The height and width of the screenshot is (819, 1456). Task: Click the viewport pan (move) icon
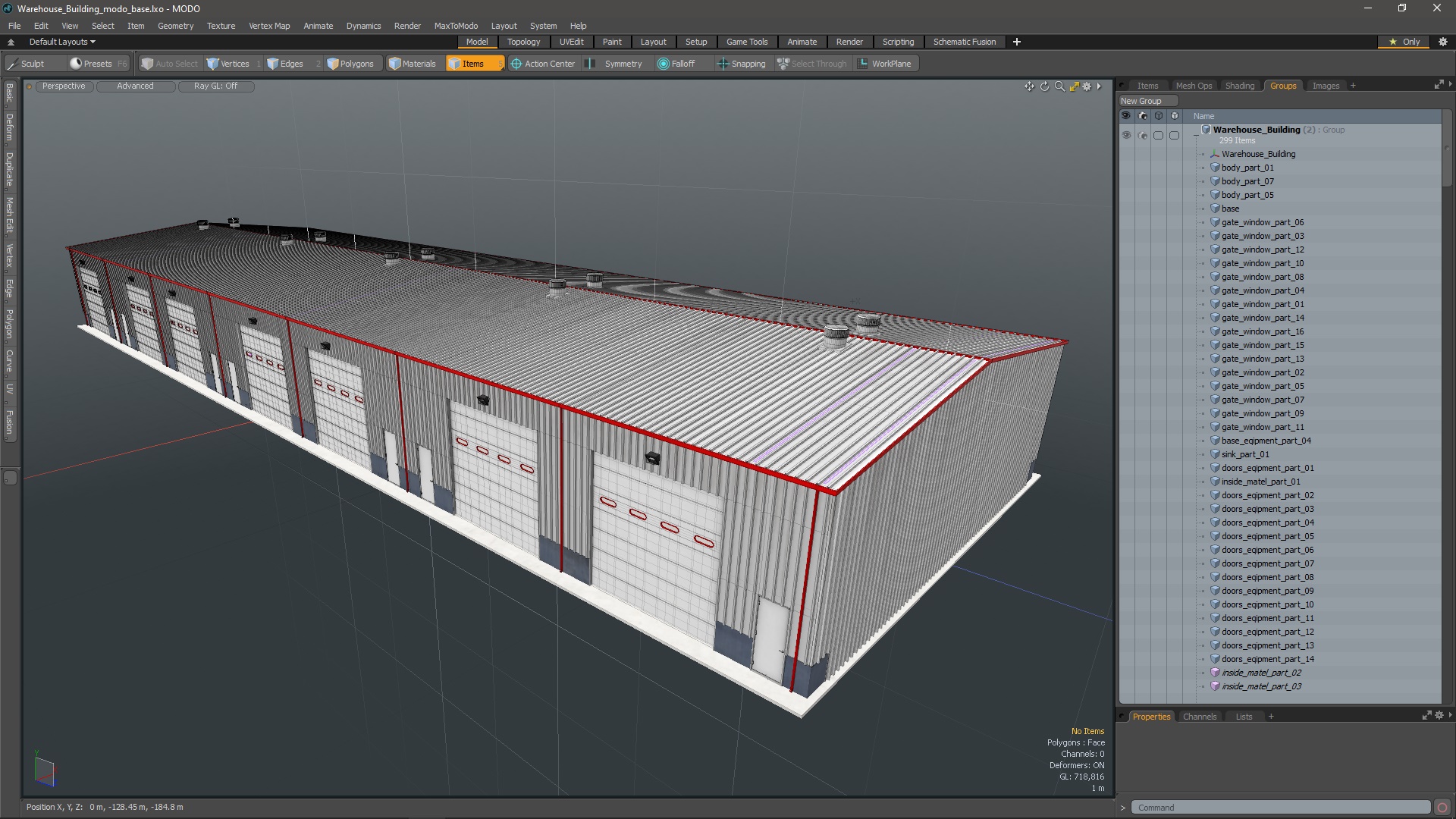(x=1029, y=86)
